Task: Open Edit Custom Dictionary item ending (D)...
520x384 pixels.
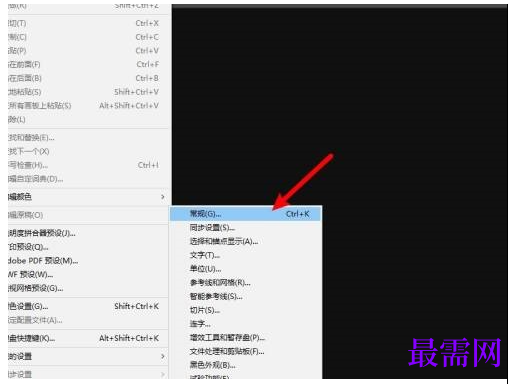Action: click(88, 179)
